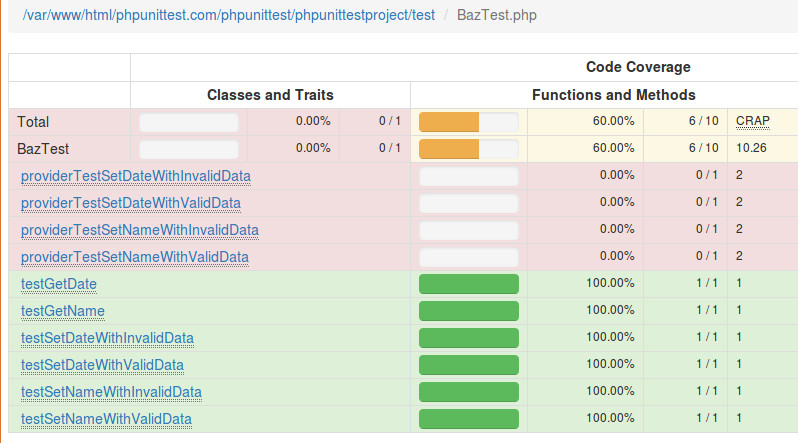
Task: Click testGetDate green coverage bar
Action: coord(469,284)
